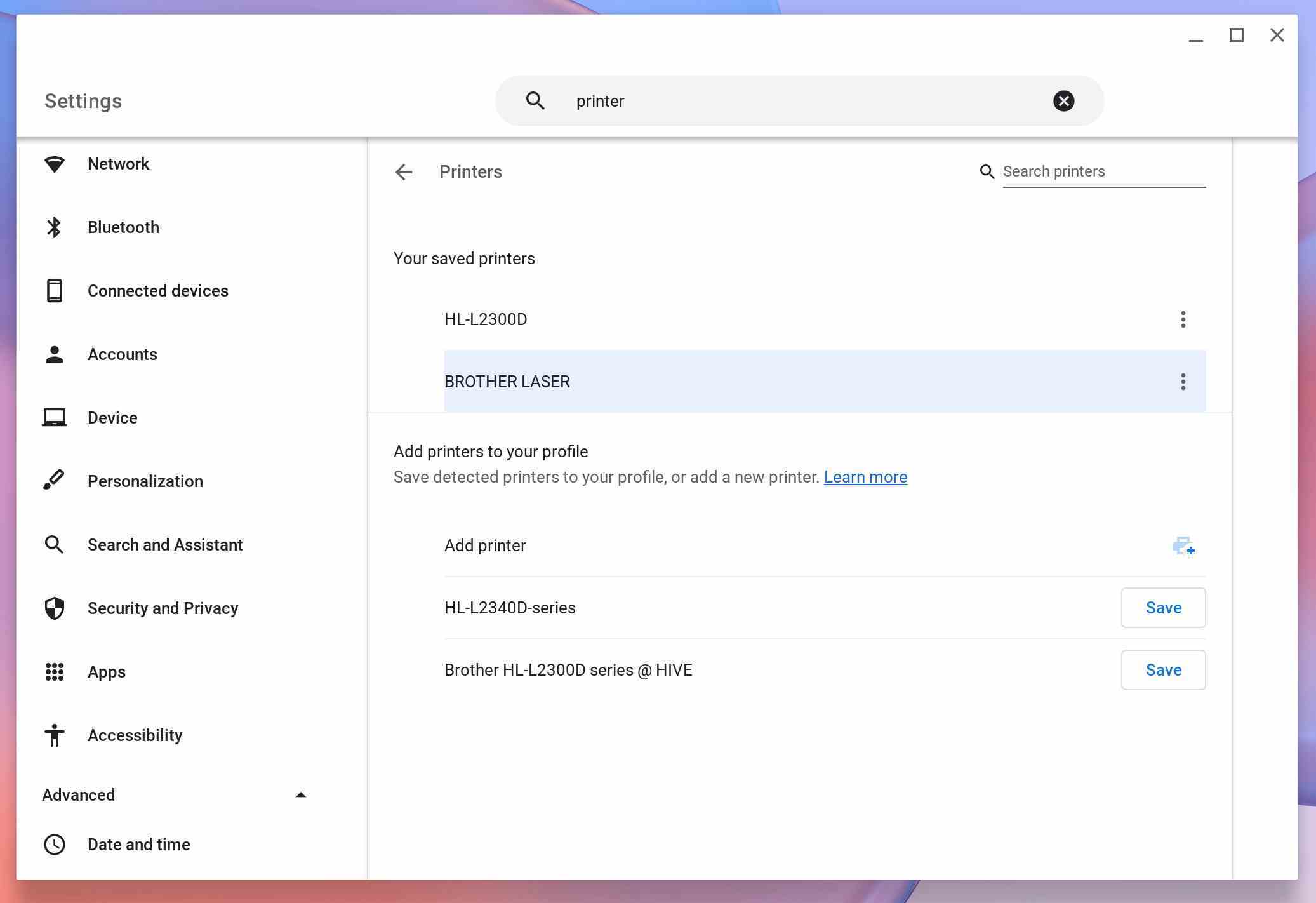Select the Personalization menu item
Screen dimensions: 1316x903
coord(145,481)
